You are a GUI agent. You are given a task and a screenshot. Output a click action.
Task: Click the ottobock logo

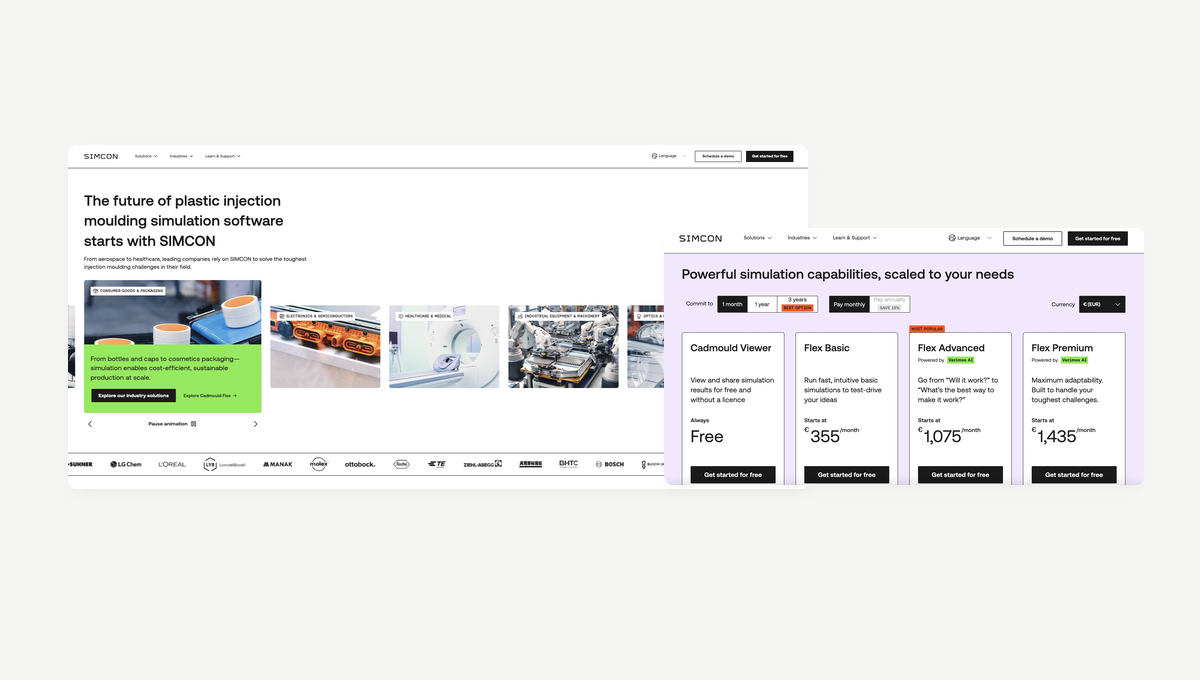[x=360, y=464]
